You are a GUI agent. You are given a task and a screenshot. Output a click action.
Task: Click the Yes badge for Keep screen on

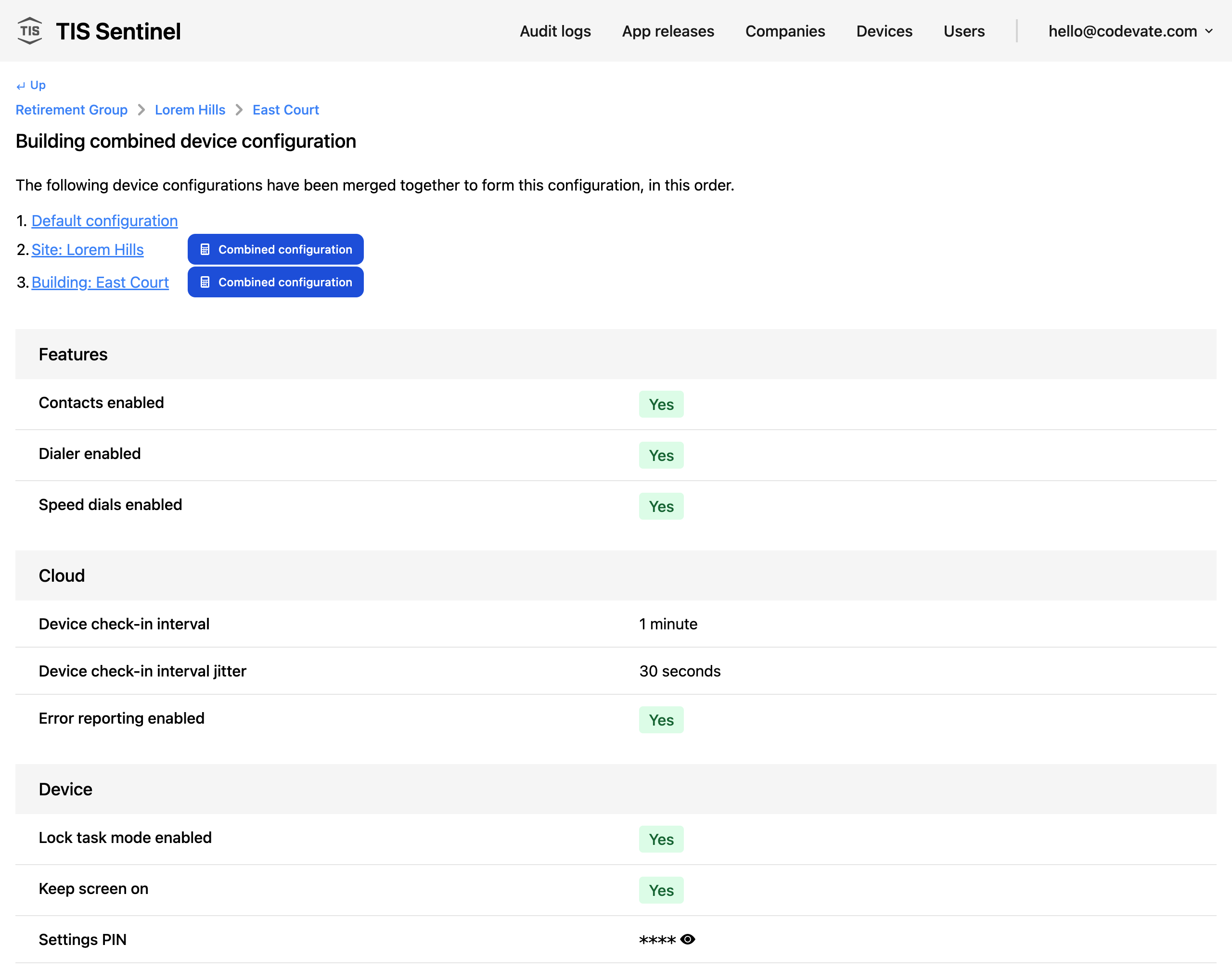click(661, 891)
